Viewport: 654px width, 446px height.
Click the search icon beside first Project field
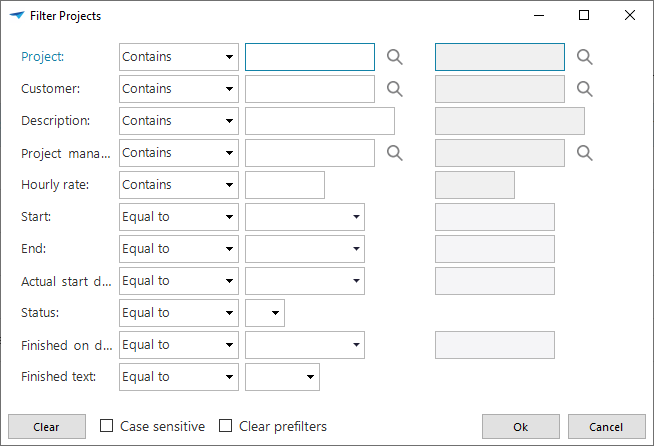(x=395, y=57)
